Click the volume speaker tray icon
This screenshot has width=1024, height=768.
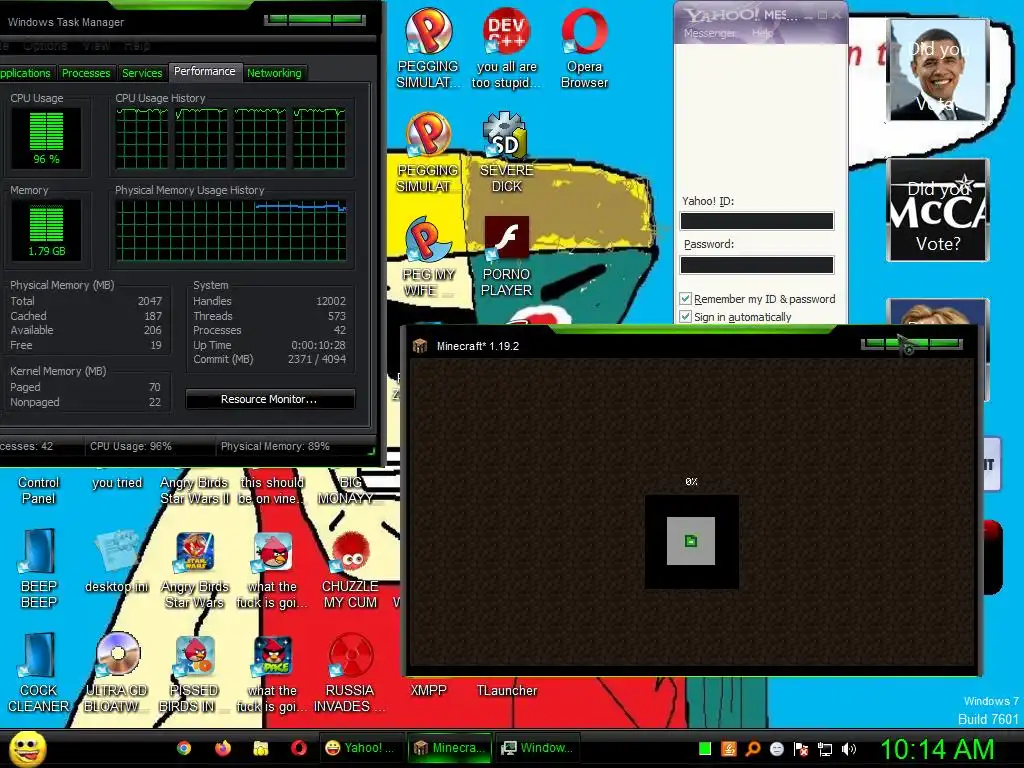click(x=848, y=749)
